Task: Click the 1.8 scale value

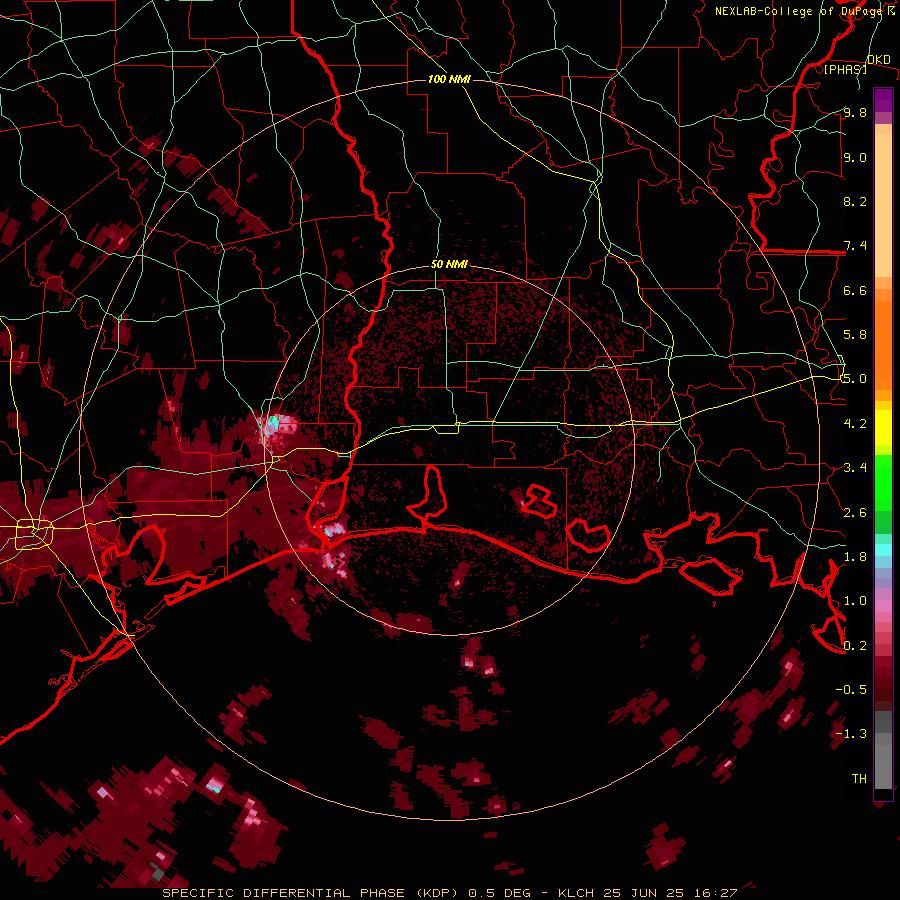Action: click(855, 557)
